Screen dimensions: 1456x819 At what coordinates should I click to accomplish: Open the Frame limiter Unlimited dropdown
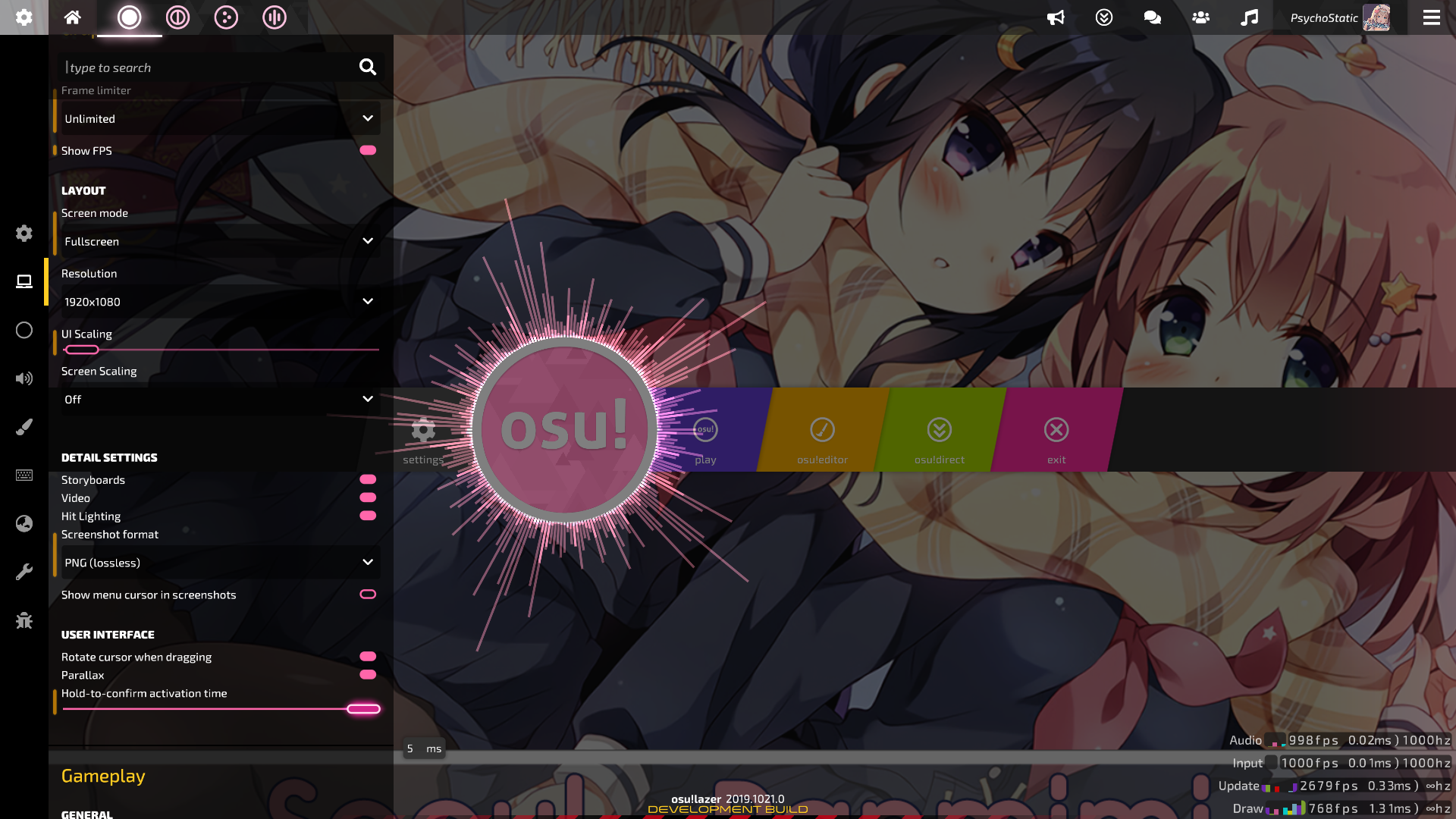click(220, 118)
